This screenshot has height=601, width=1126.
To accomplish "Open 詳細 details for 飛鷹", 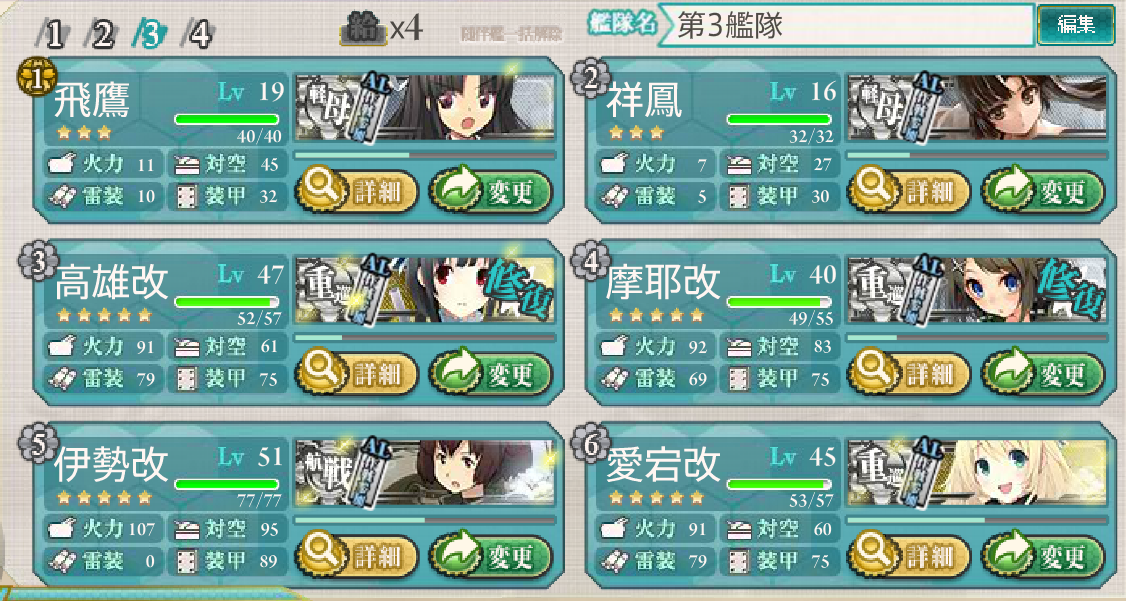I will point(357,192).
